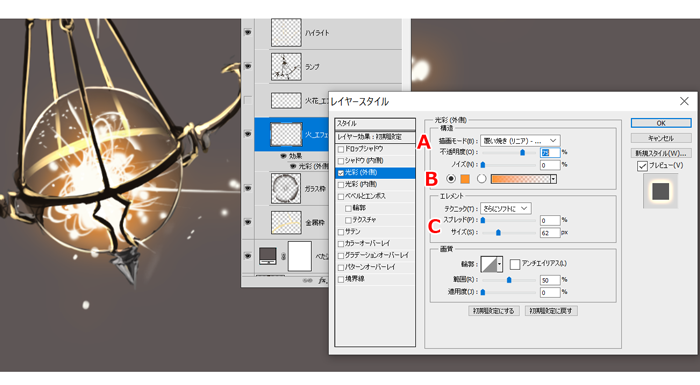Enable the アンチエイリアス checkbox
Viewport: 700px width, 385px height.
coord(515,264)
